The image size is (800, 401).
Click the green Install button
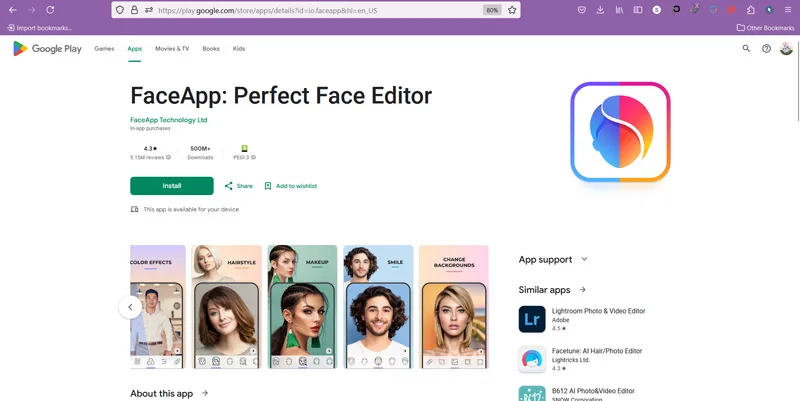171,186
